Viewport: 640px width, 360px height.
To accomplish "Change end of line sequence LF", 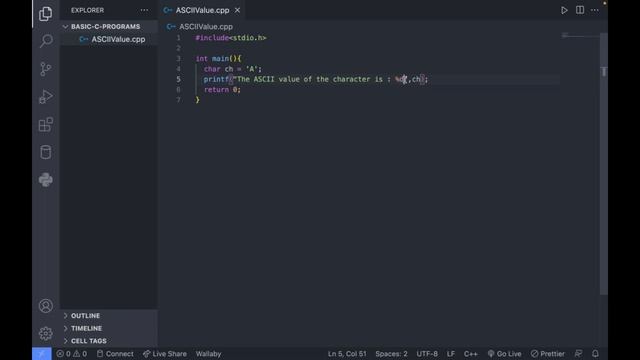I will pos(451,353).
